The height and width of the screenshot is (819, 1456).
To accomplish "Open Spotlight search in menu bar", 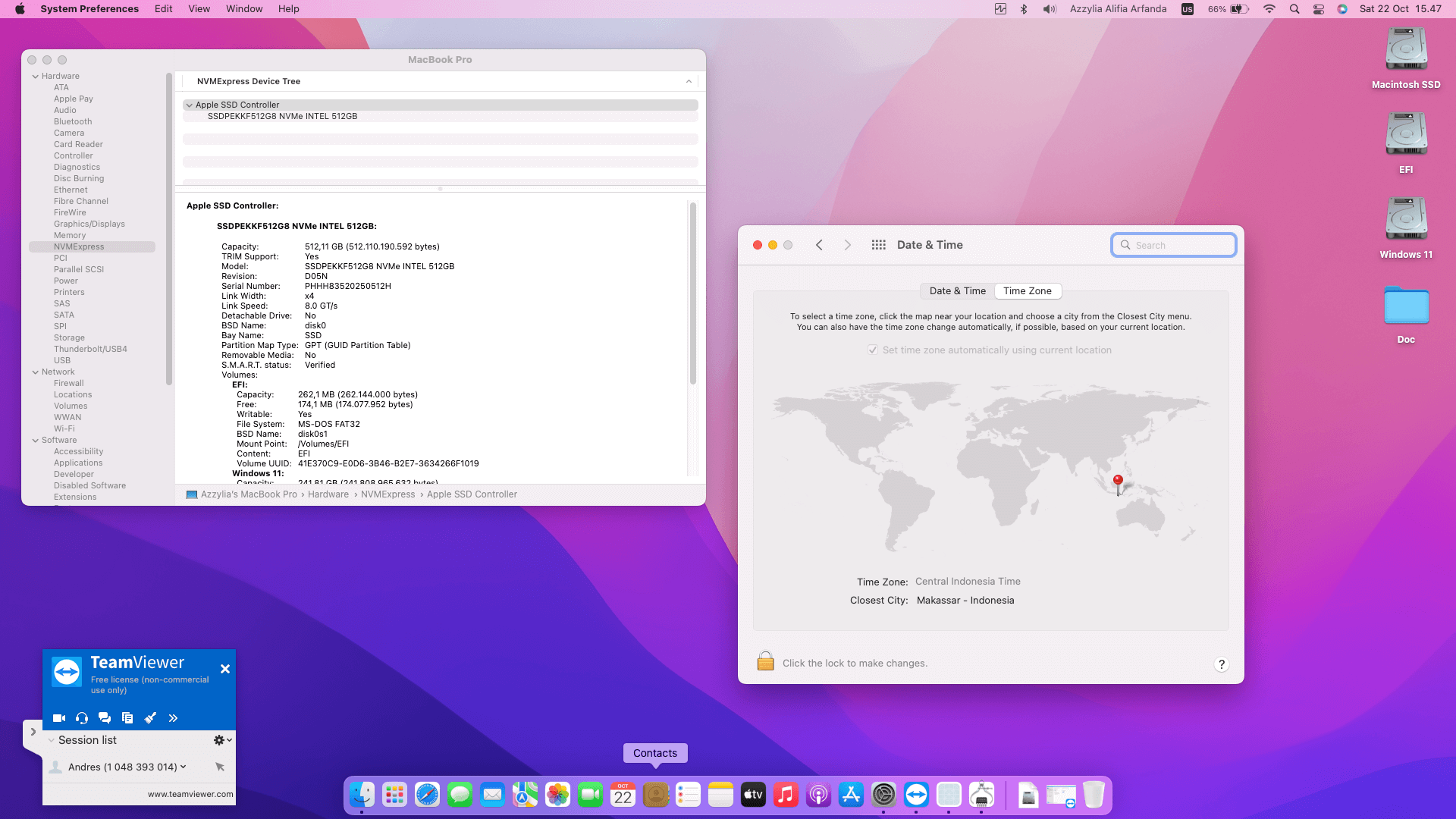I will [x=1294, y=9].
